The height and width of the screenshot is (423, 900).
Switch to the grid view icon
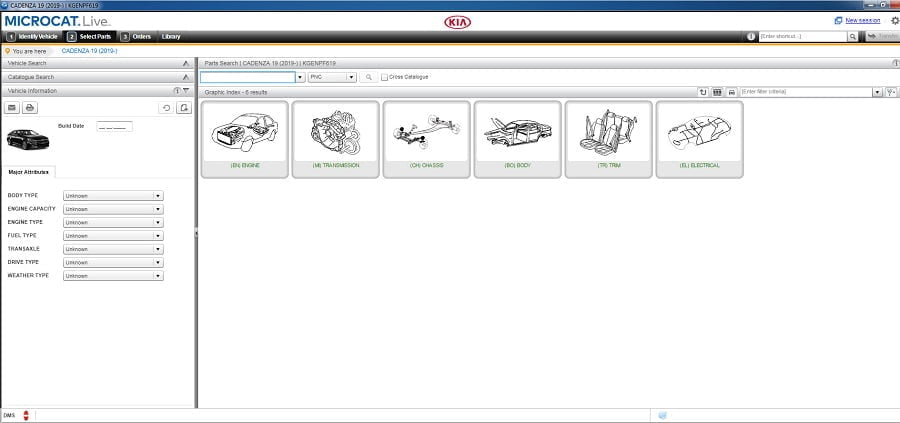pyautogui.click(x=717, y=92)
